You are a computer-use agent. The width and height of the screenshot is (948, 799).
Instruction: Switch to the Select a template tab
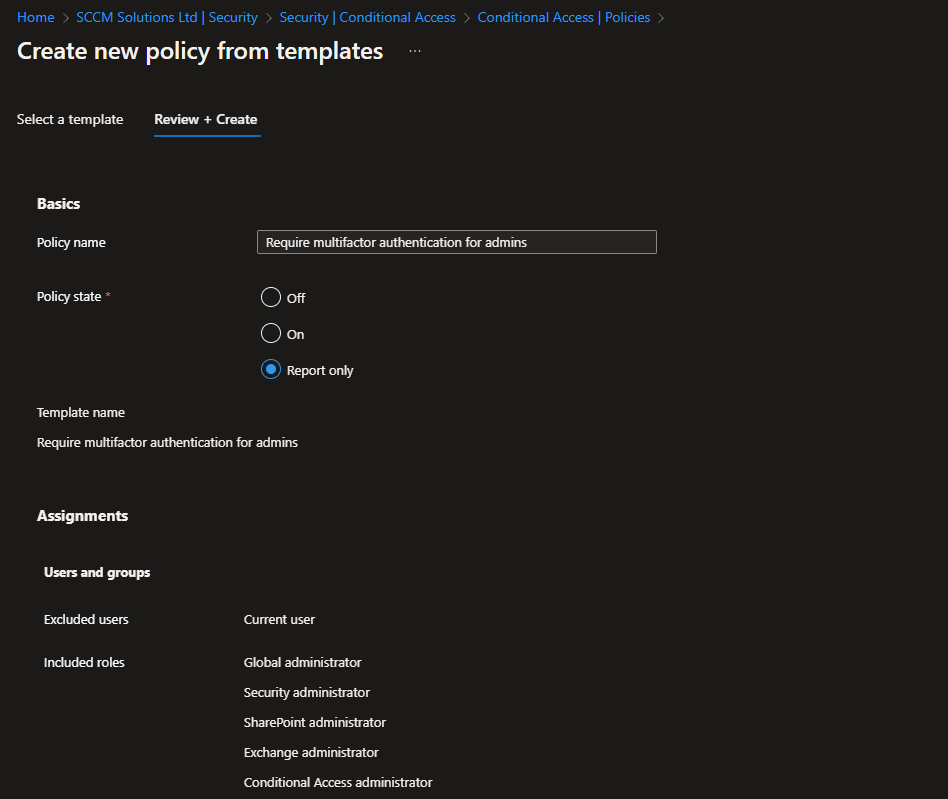(x=70, y=119)
